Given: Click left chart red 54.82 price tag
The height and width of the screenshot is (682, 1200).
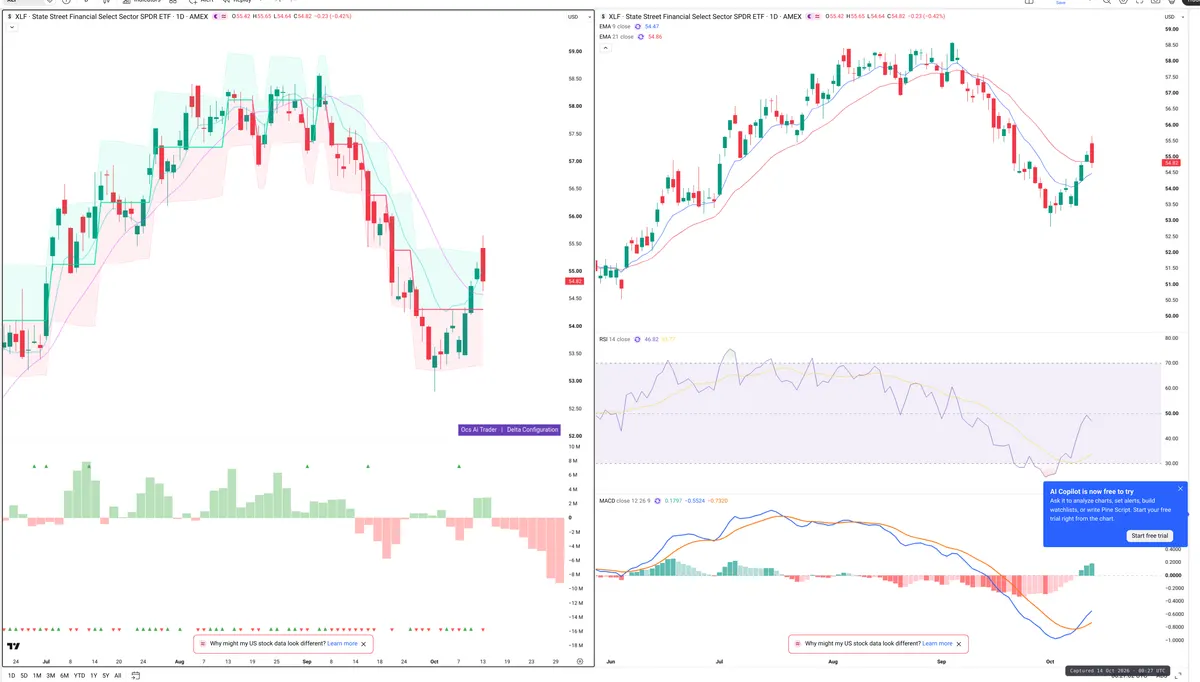Looking at the screenshot, I should coord(575,282).
